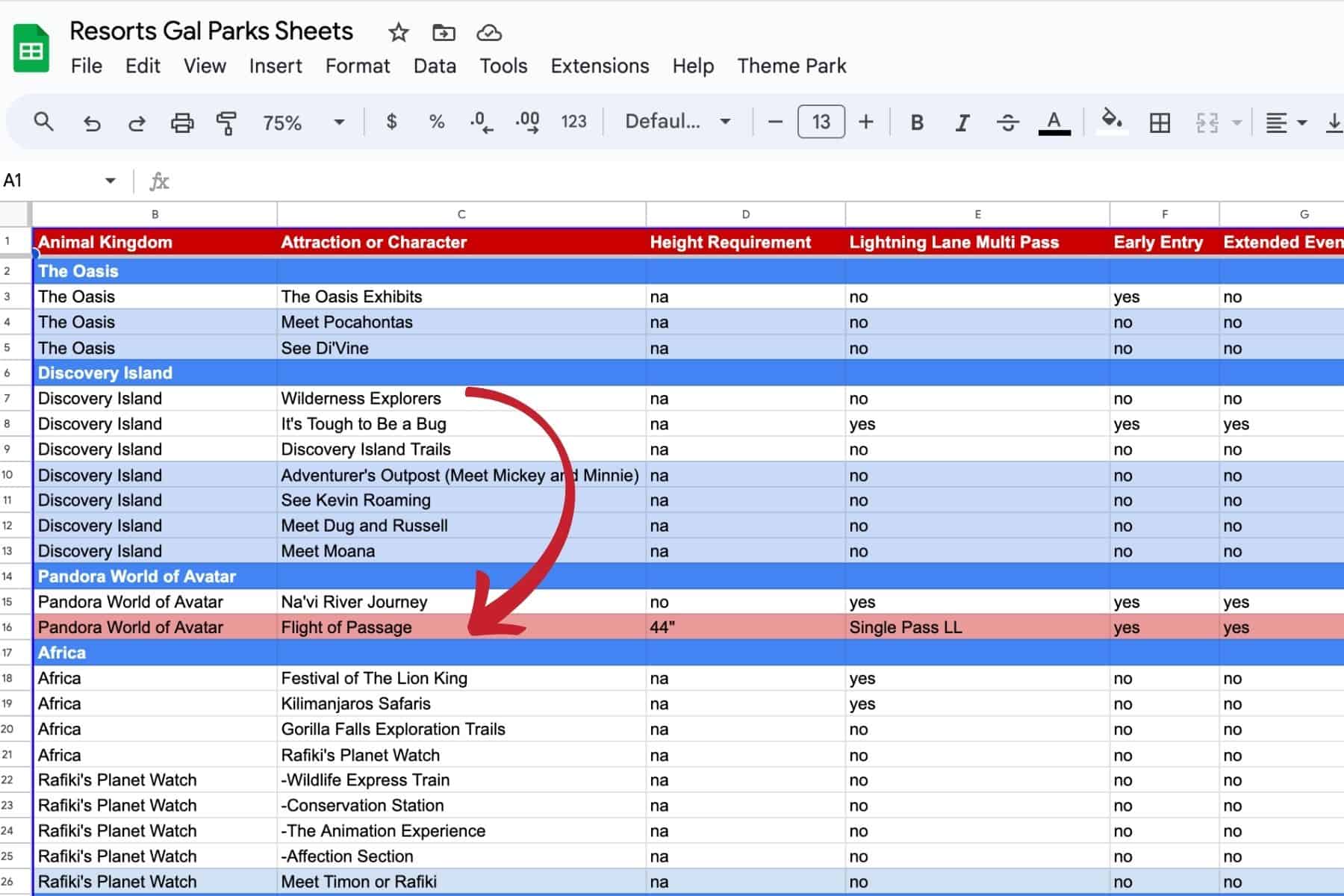The width and height of the screenshot is (1344, 896).
Task: Expand merge cells dropdown arrow
Action: [1237, 122]
